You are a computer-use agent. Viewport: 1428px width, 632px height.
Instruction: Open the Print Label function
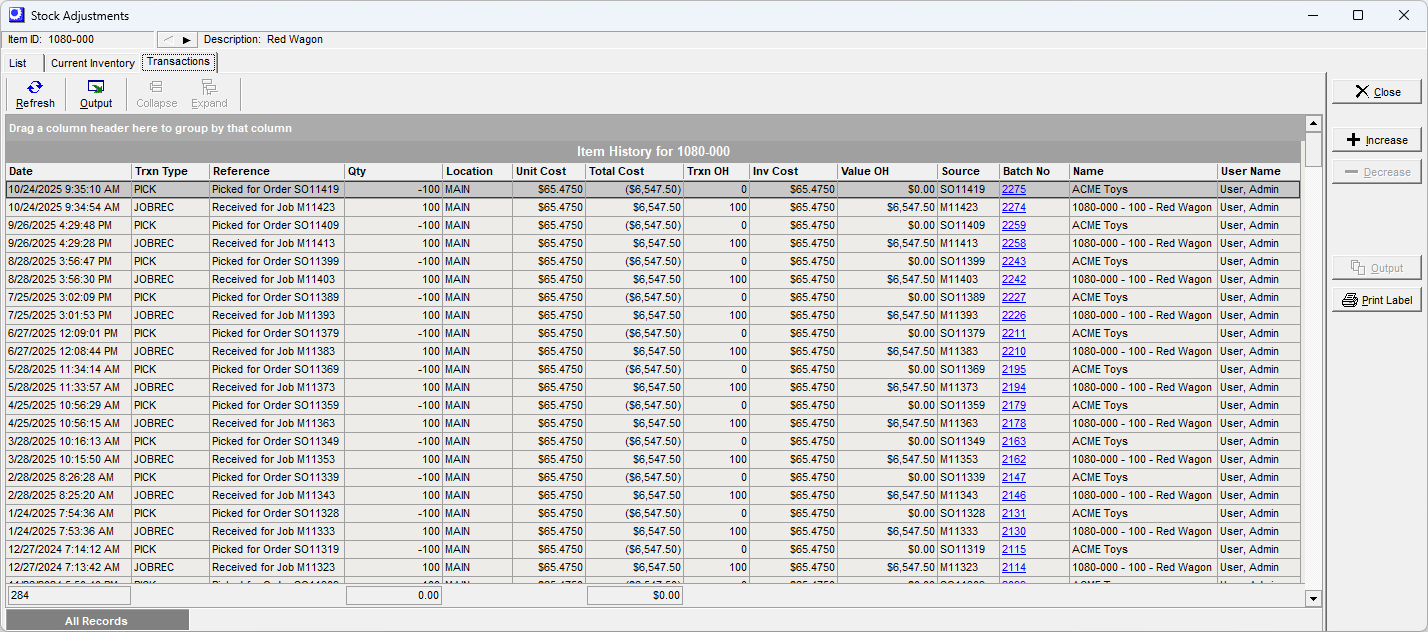(1377, 298)
